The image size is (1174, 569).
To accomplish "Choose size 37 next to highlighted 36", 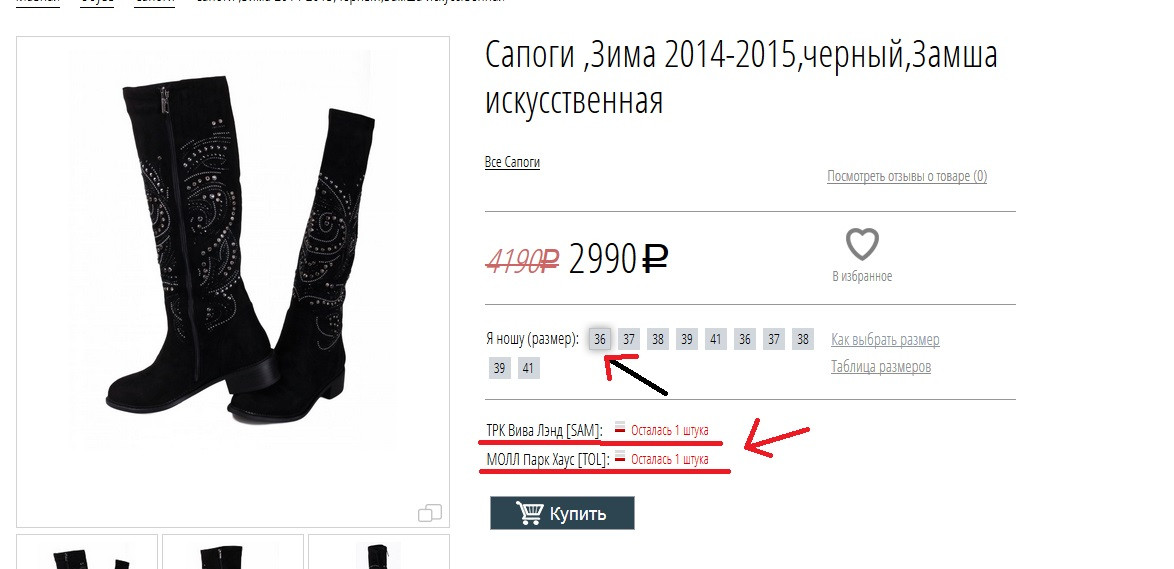I will click(x=629, y=339).
